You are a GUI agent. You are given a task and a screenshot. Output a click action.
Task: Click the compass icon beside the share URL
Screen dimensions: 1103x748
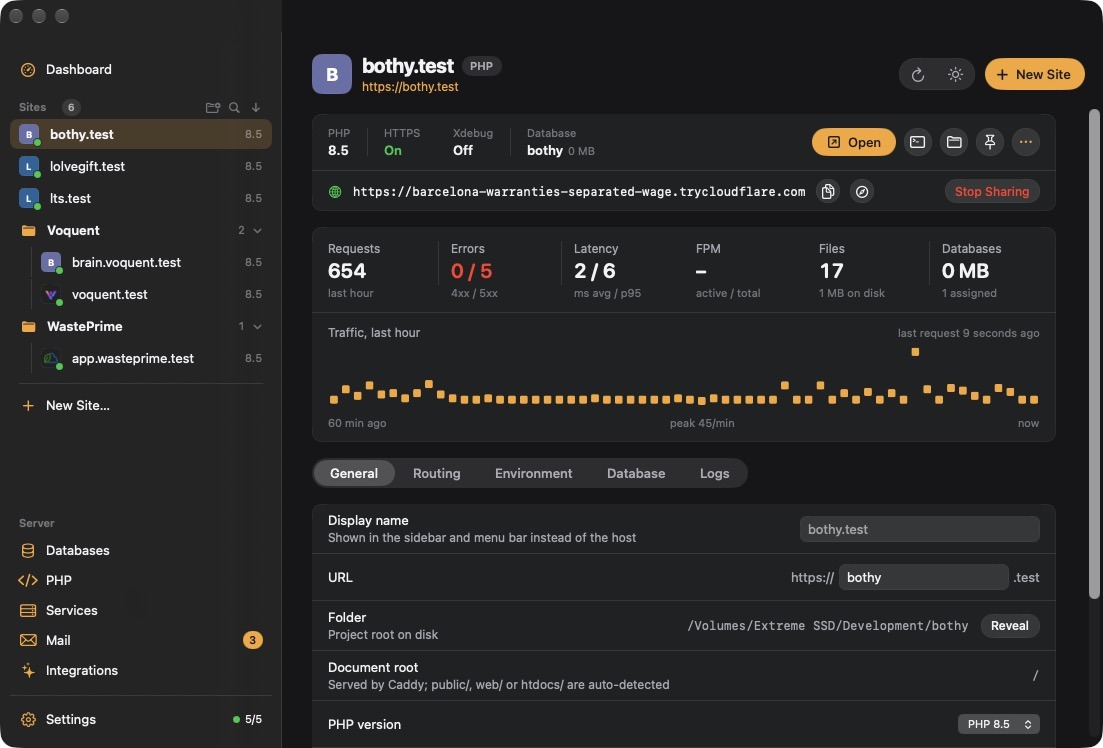[862, 191]
